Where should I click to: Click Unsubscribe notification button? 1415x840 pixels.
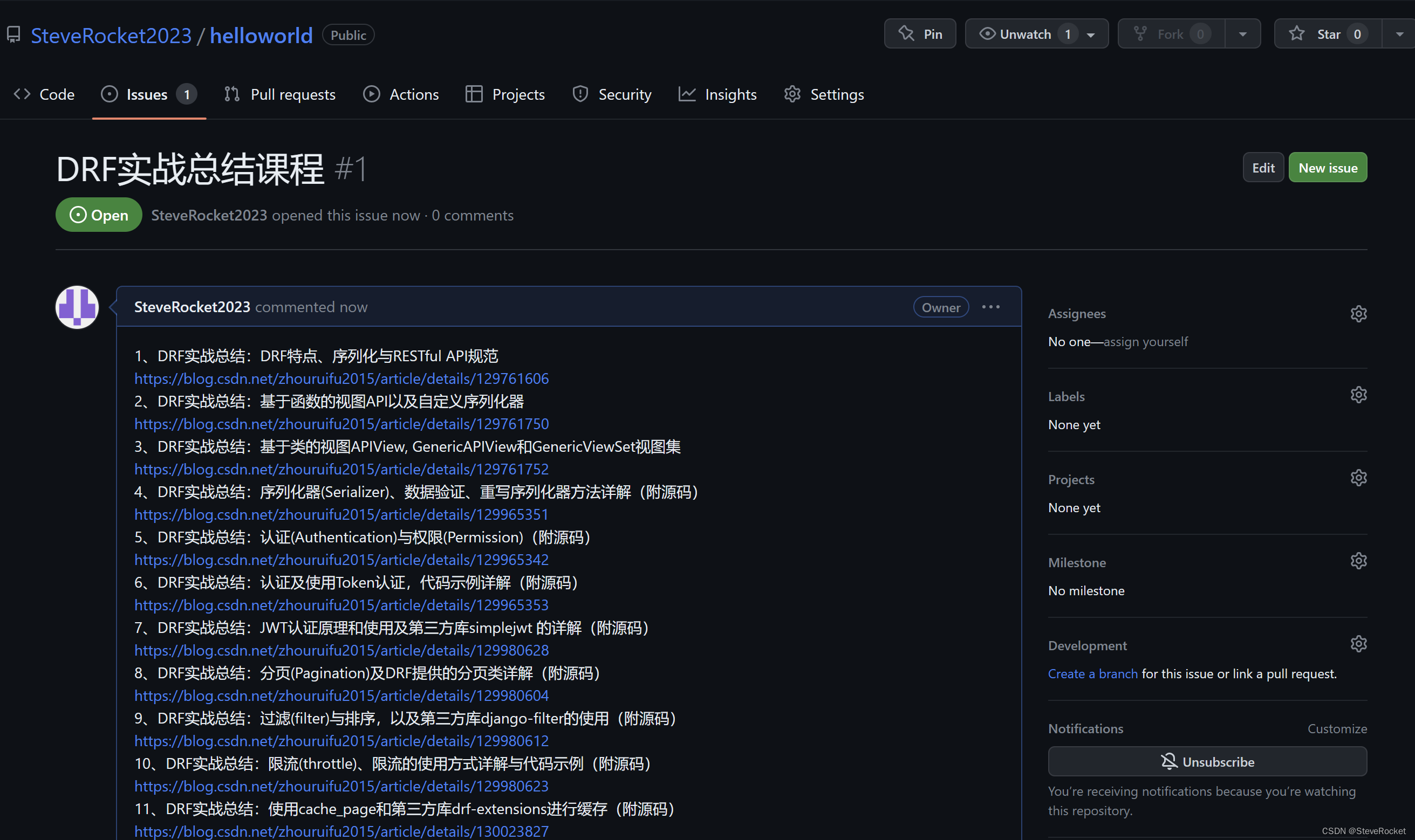[1207, 762]
